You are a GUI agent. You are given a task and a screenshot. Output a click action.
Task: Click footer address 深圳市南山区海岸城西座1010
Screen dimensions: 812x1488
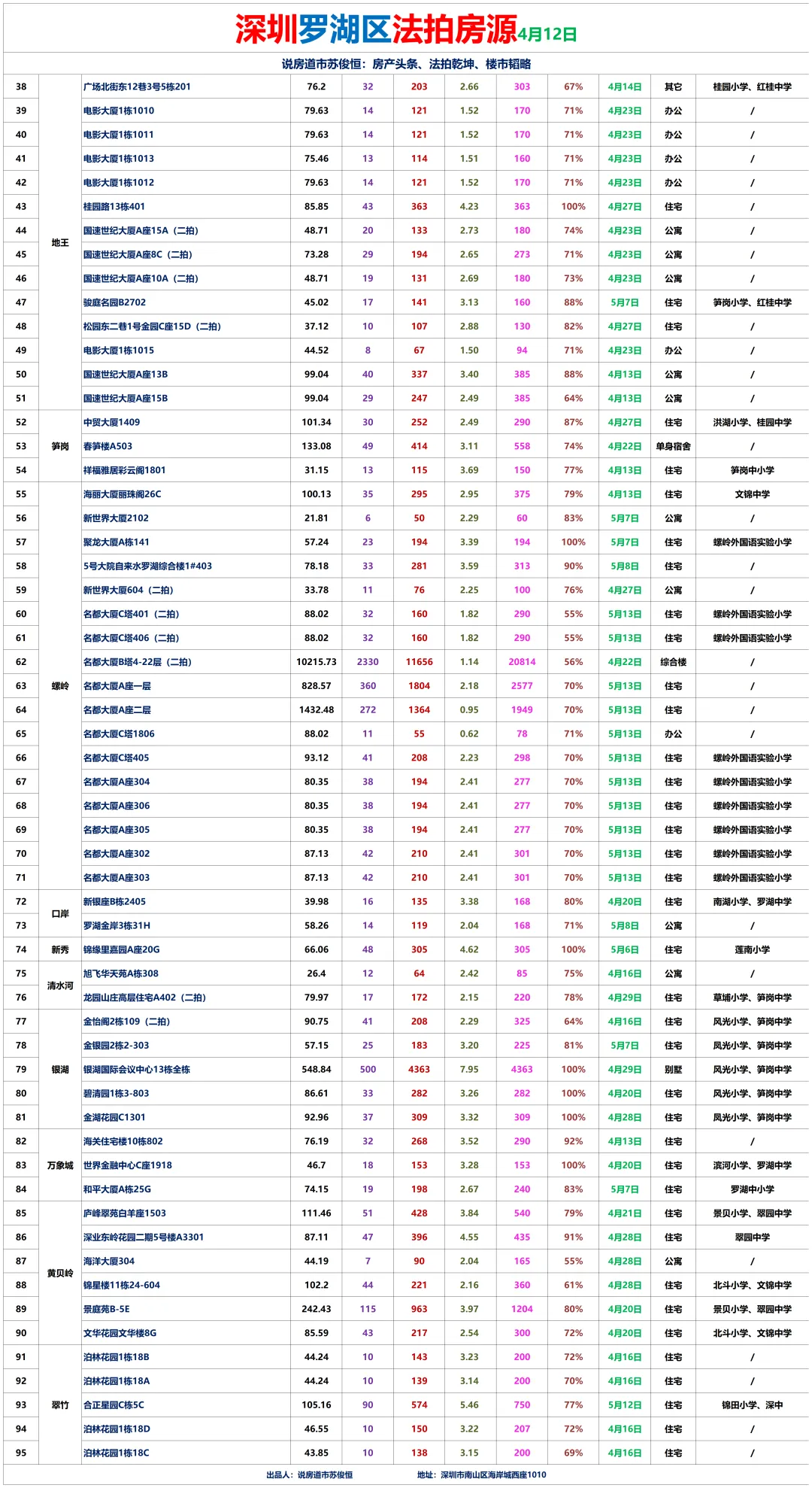pos(493,1474)
